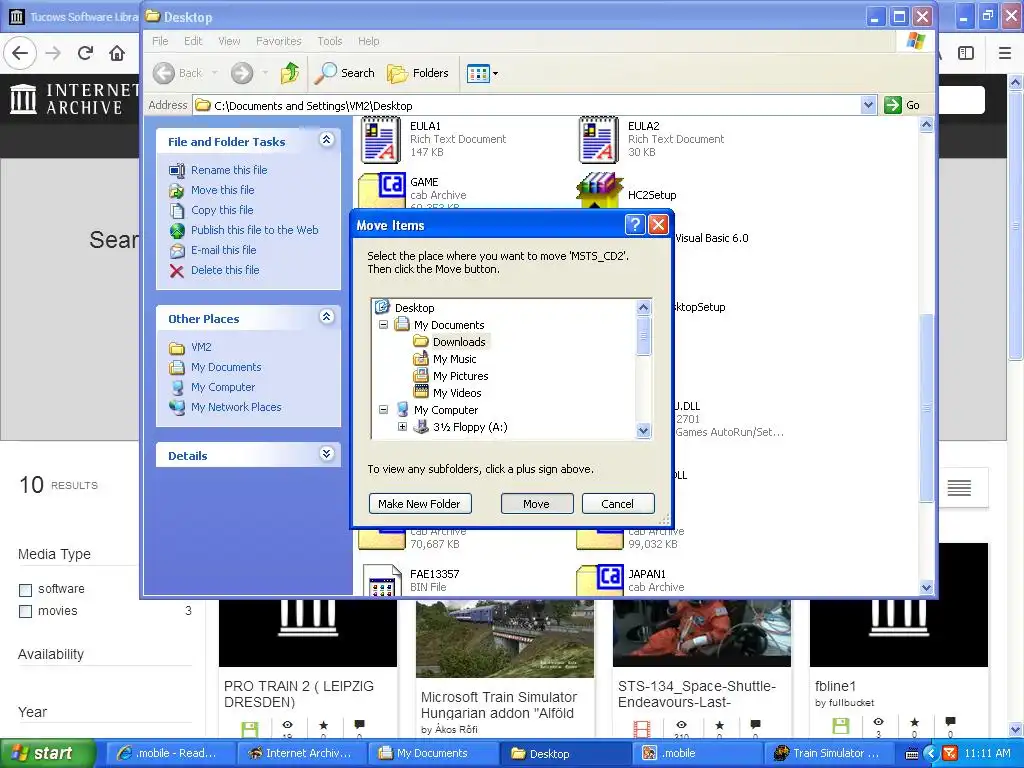Open My Computer in Other Places
This screenshot has height=768, width=1024.
pos(223,387)
